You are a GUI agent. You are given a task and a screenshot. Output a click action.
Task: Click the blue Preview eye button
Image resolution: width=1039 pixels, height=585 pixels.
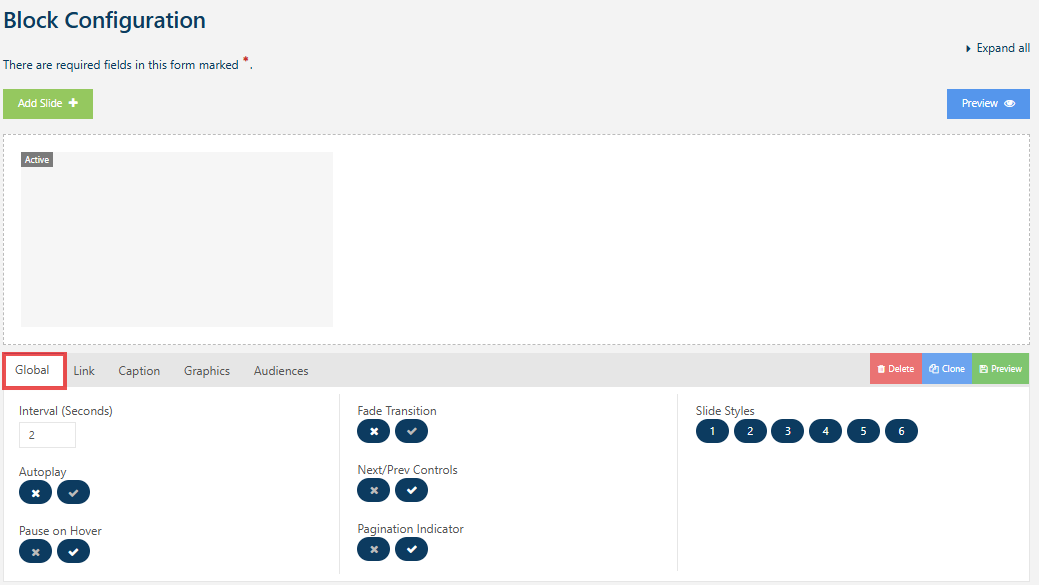(x=987, y=104)
